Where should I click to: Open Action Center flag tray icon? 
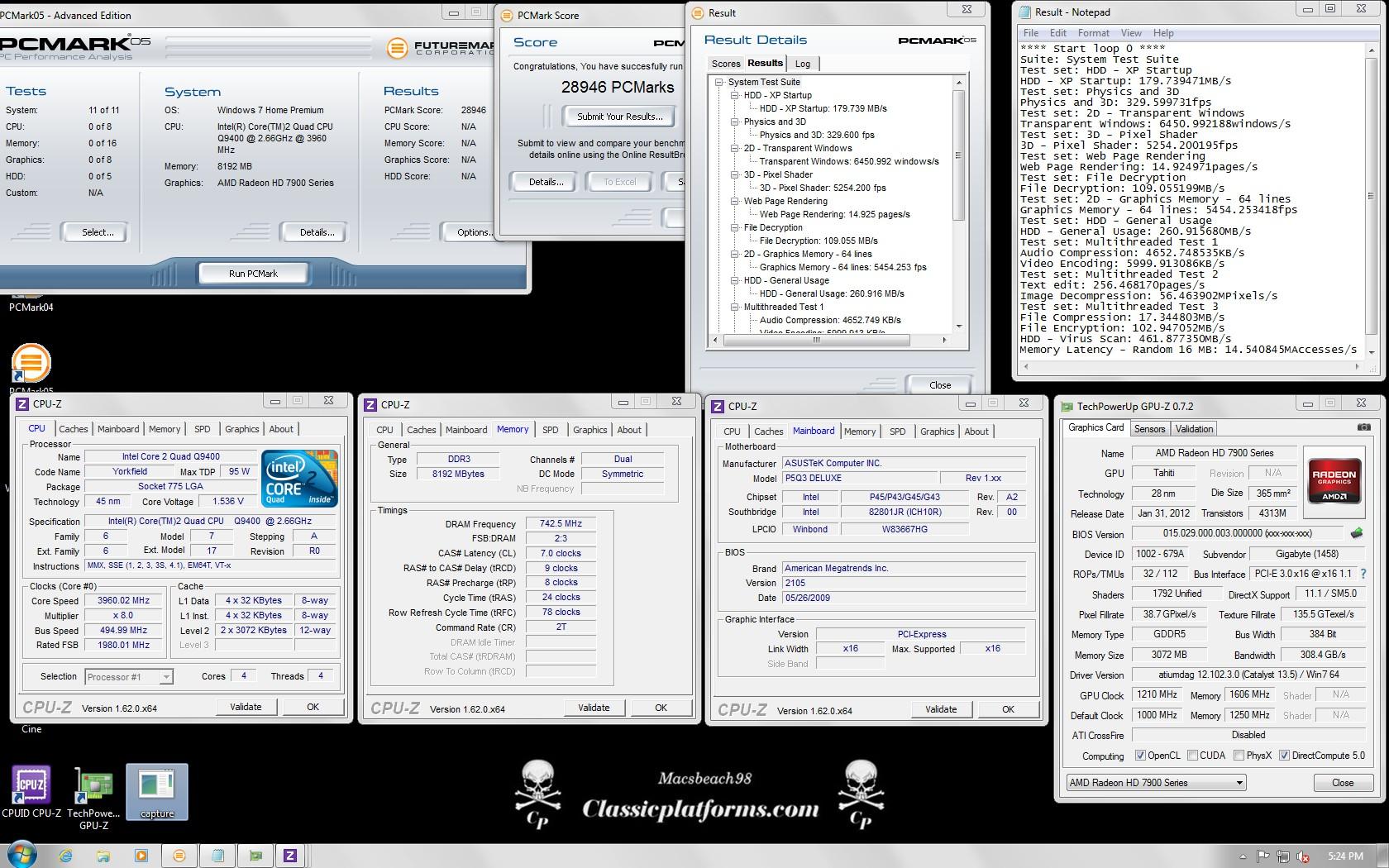pos(1263,856)
